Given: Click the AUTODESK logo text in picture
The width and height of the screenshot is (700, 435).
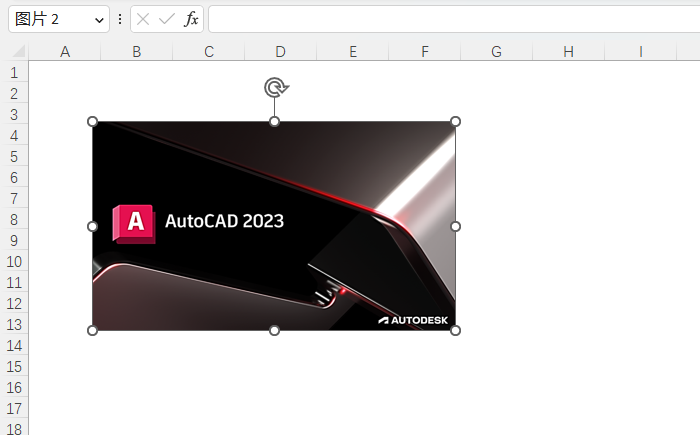Looking at the screenshot, I should pos(413,320).
